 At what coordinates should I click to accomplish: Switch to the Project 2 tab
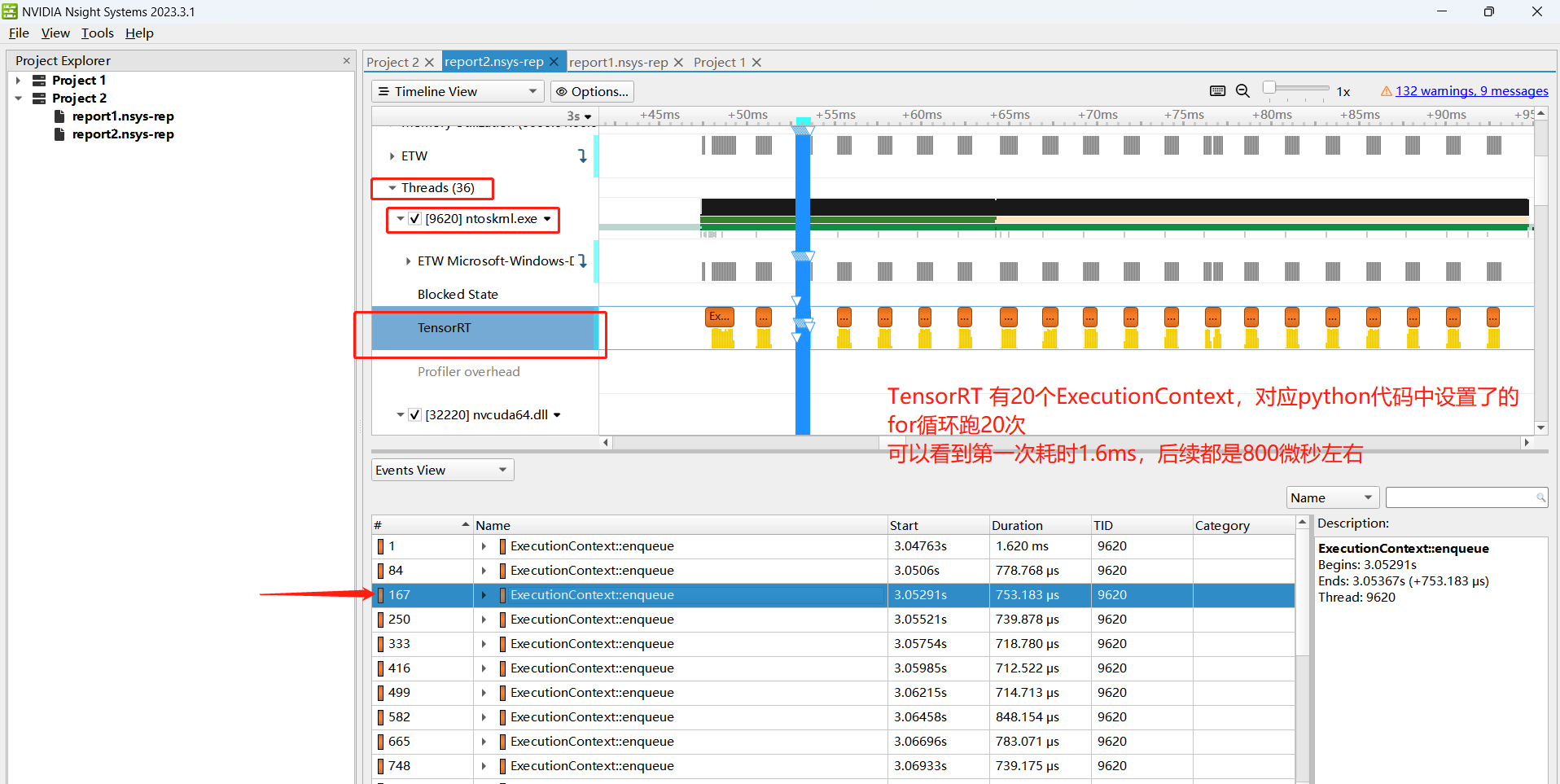[x=392, y=63]
